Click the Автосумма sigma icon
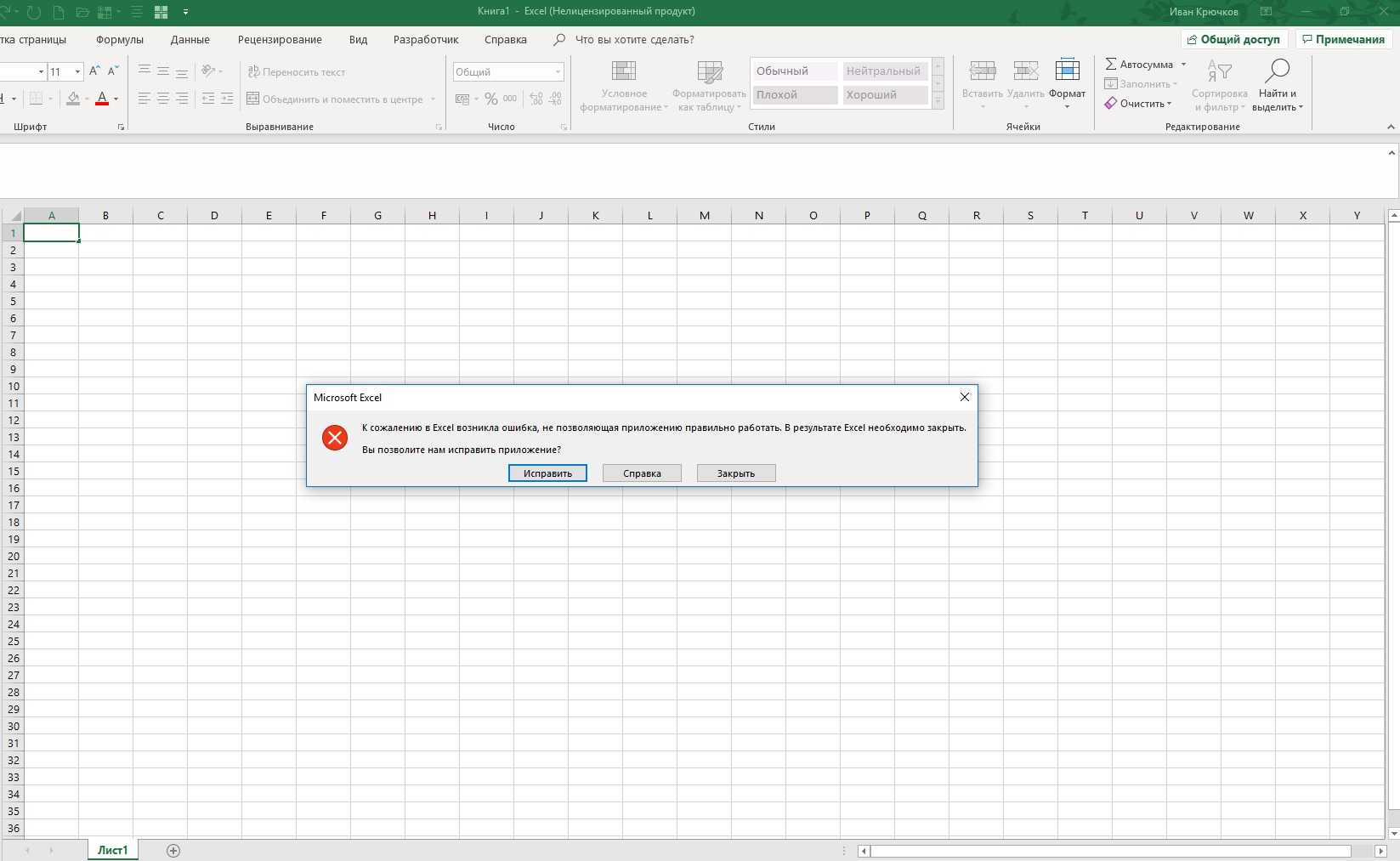The image size is (1400, 861). click(x=1110, y=64)
